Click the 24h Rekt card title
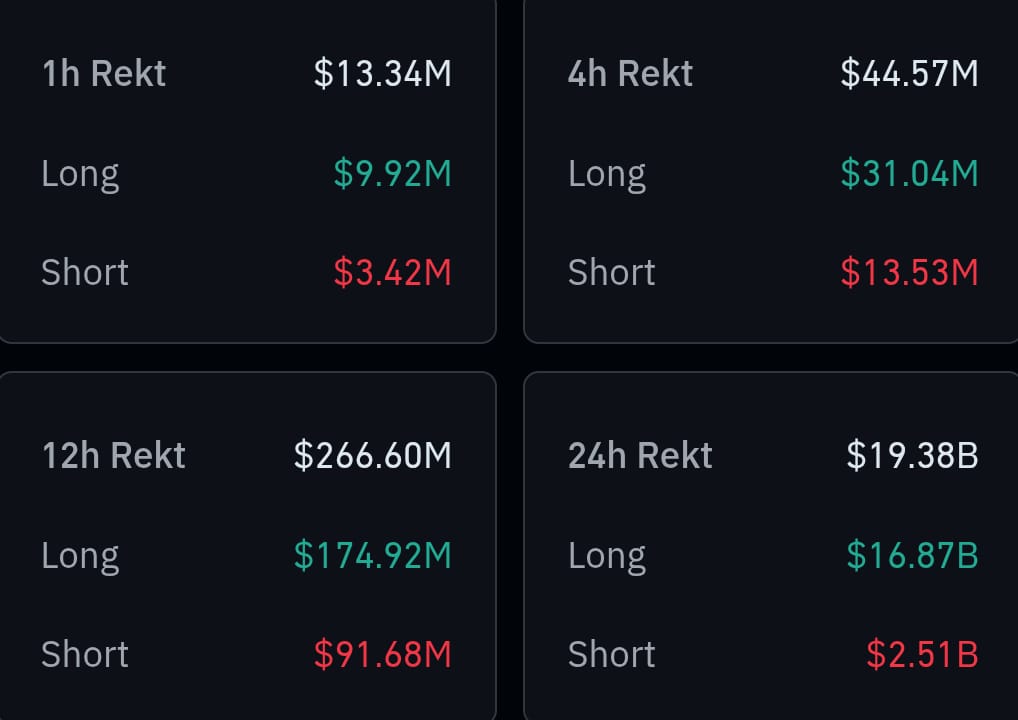Viewport: 1018px width, 720px height. click(640, 455)
